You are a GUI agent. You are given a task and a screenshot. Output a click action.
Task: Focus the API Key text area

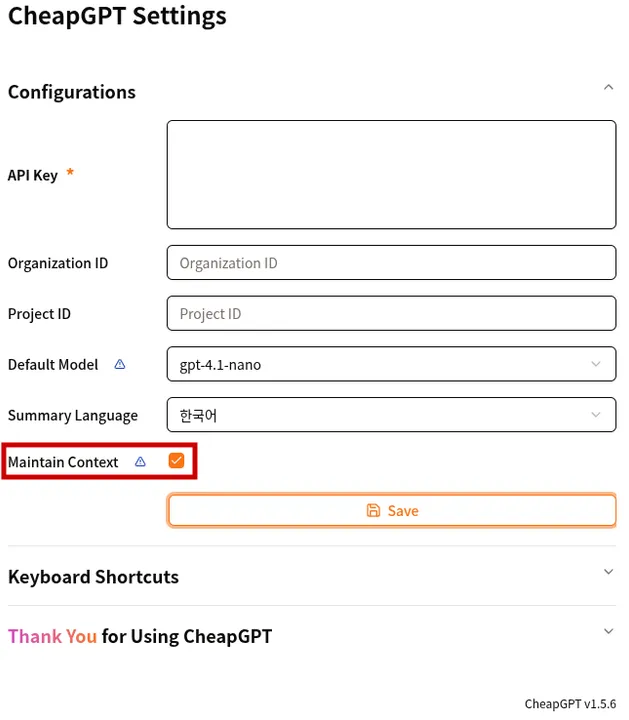click(x=391, y=175)
